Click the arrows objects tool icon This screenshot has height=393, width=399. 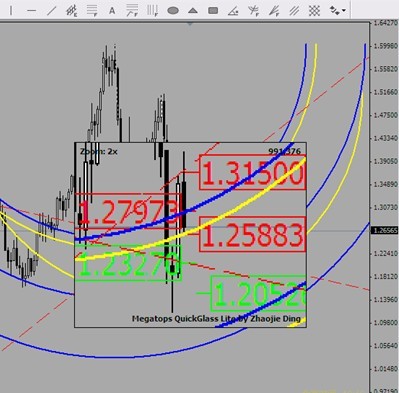tap(334, 11)
